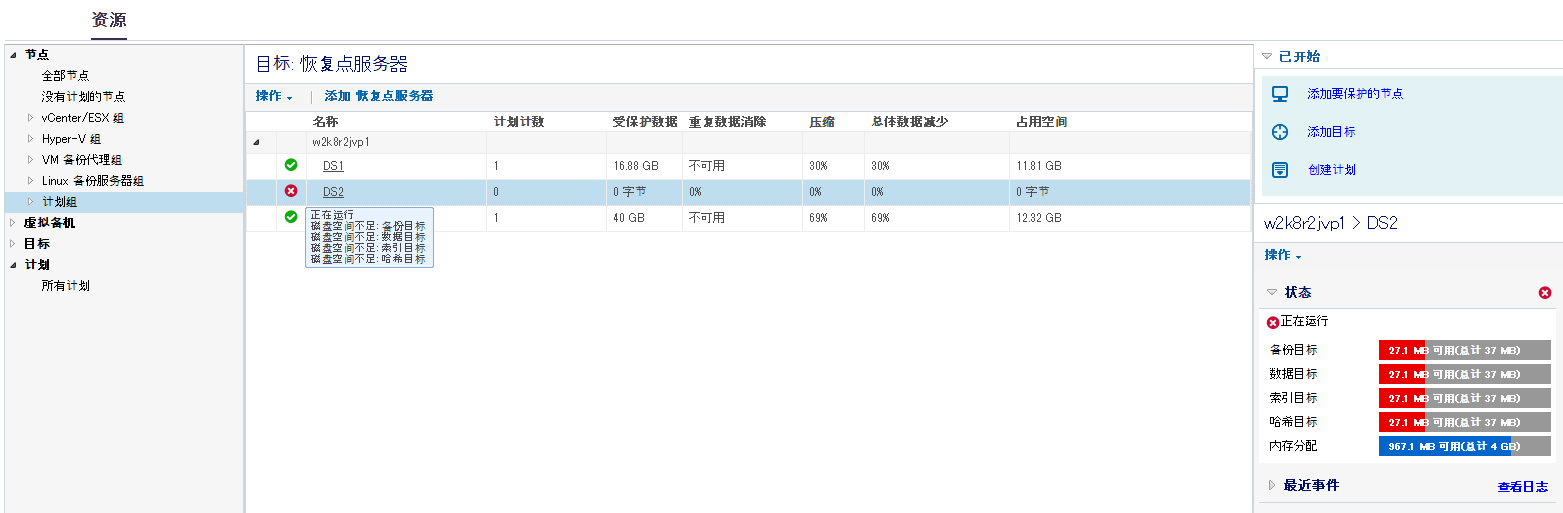The width and height of the screenshot is (1563, 513).
Task: Collapse the 节点 tree section
Action: [13, 55]
